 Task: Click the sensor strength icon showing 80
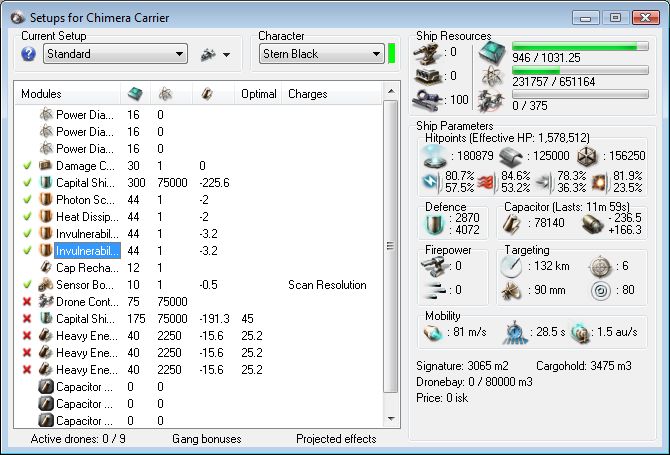pyautogui.click(x=601, y=291)
